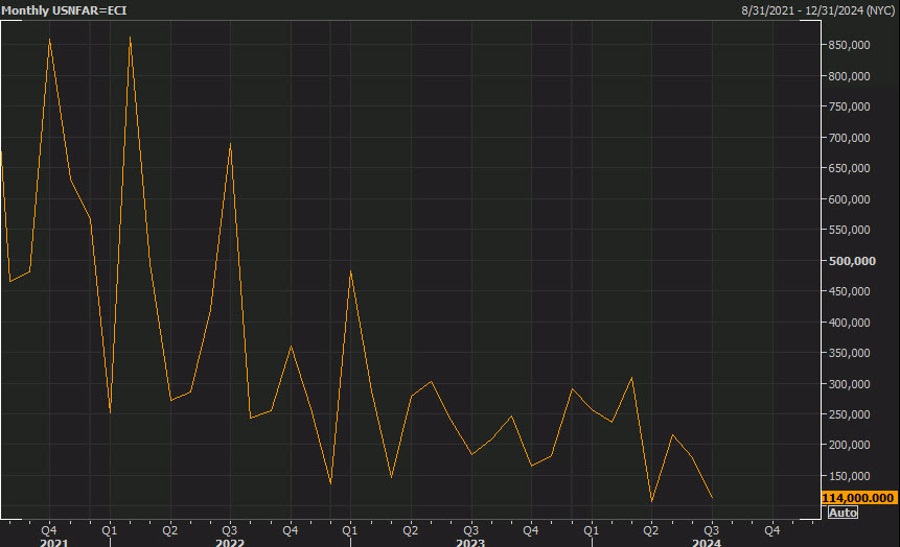Viewport: 900px width, 547px height.
Task: Click the Auto scale button
Action: tap(843, 513)
